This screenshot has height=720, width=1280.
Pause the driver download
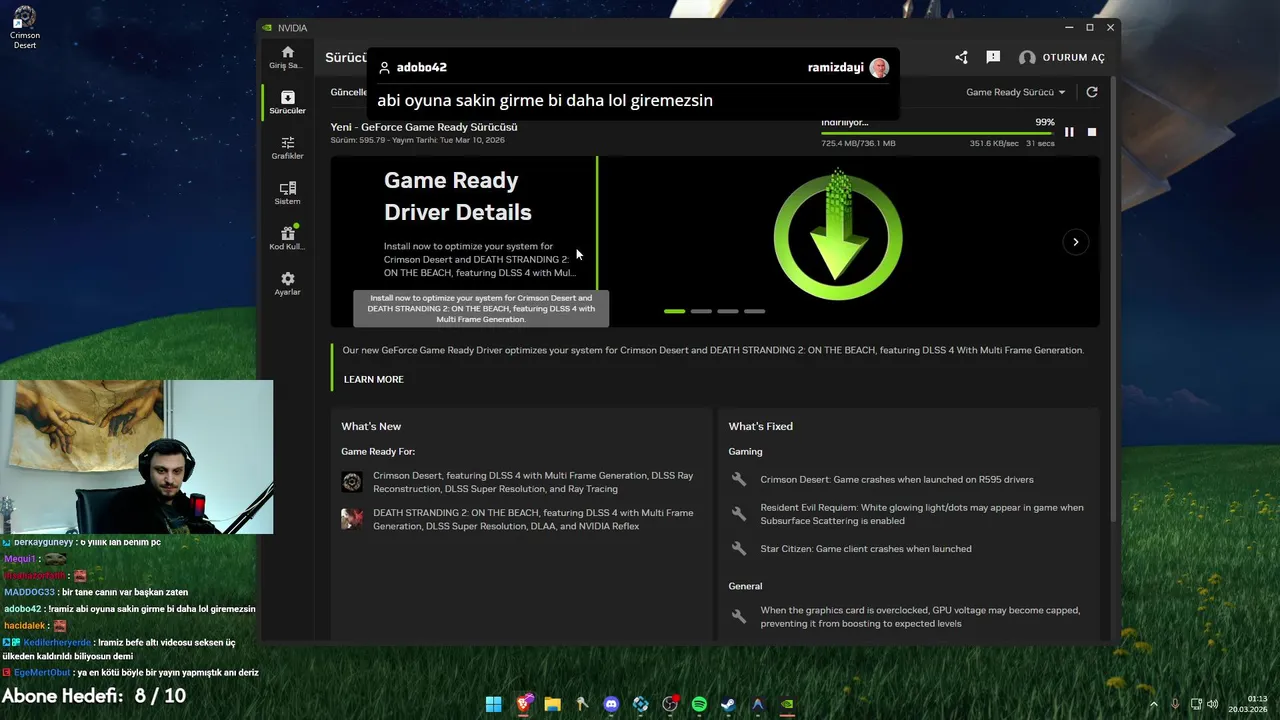coord(1069,132)
